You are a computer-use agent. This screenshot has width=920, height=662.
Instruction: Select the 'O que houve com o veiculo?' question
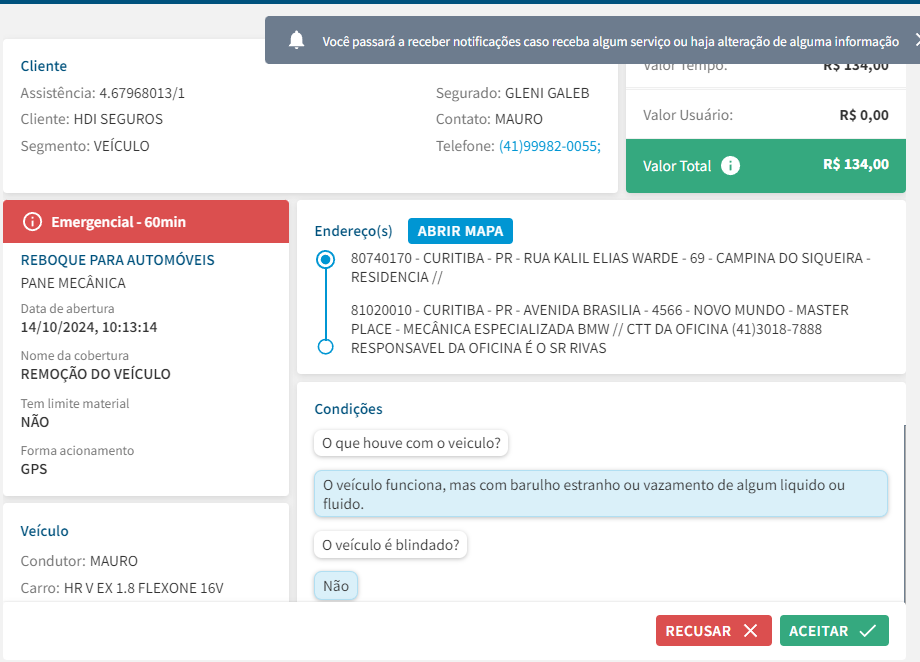(x=411, y=443)
